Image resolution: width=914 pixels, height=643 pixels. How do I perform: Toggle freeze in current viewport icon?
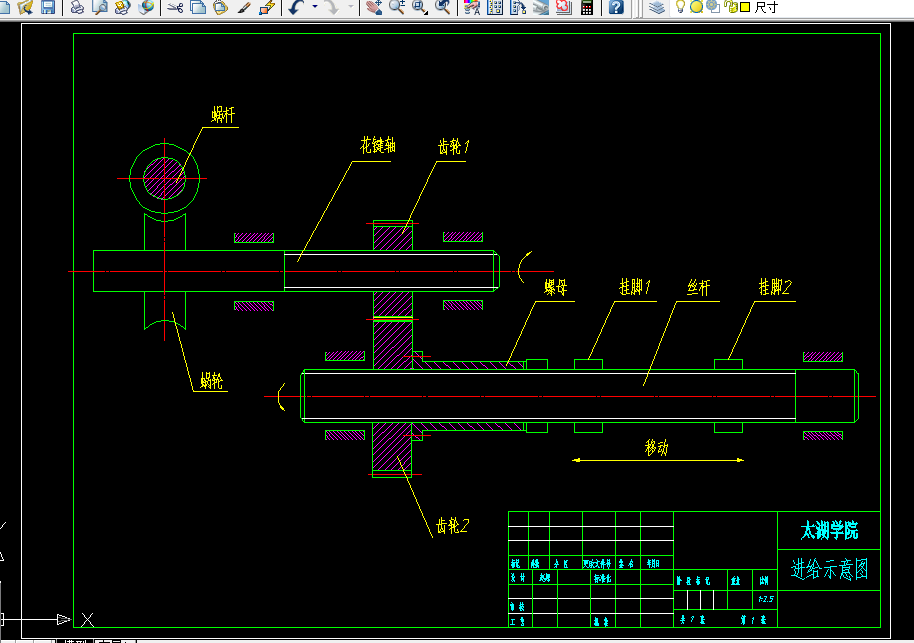point(713,7)
